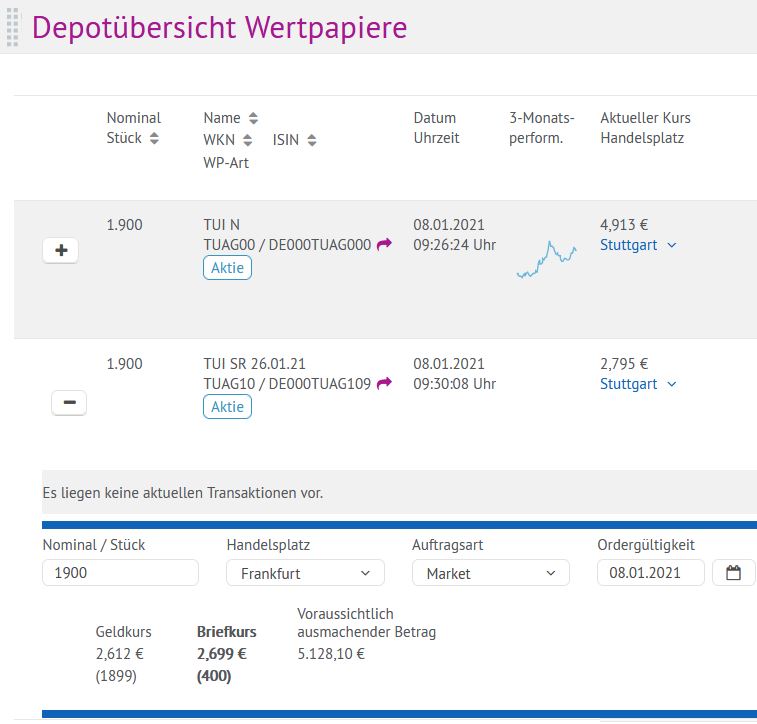Expand TUI N row with plus button
This screenshot has width=757, height=724.
[x=60, y=251]
